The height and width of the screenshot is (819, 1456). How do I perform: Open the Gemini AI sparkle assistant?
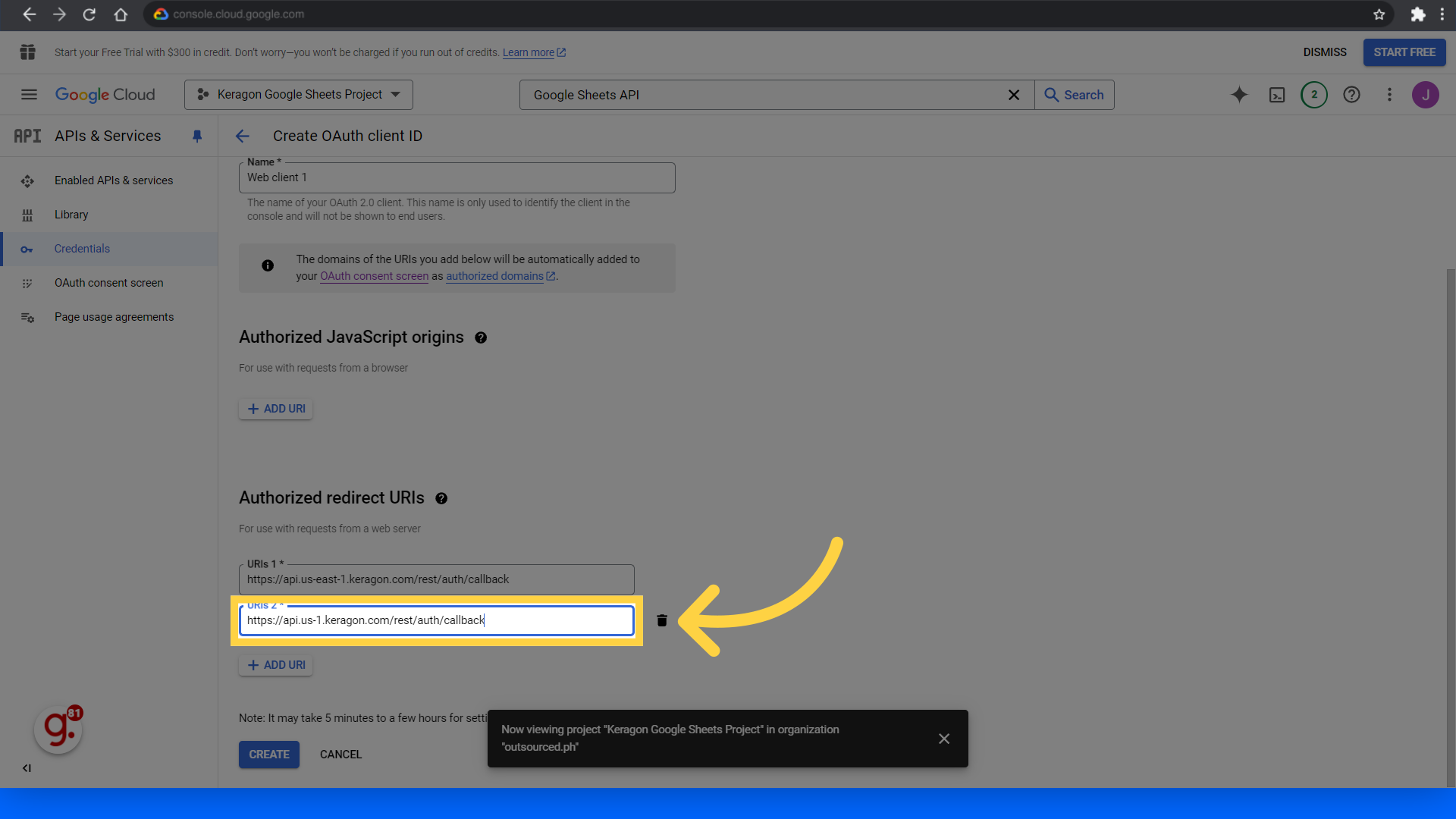1239,95
